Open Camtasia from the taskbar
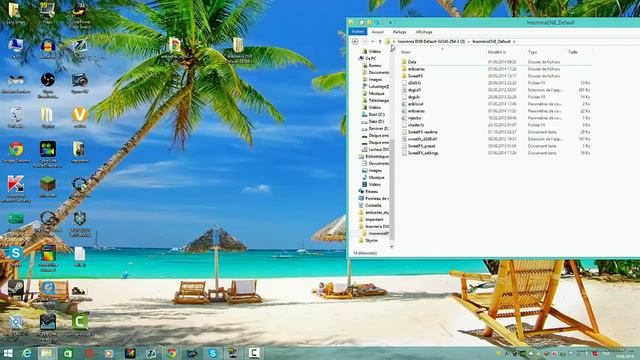 pos(254,353)
